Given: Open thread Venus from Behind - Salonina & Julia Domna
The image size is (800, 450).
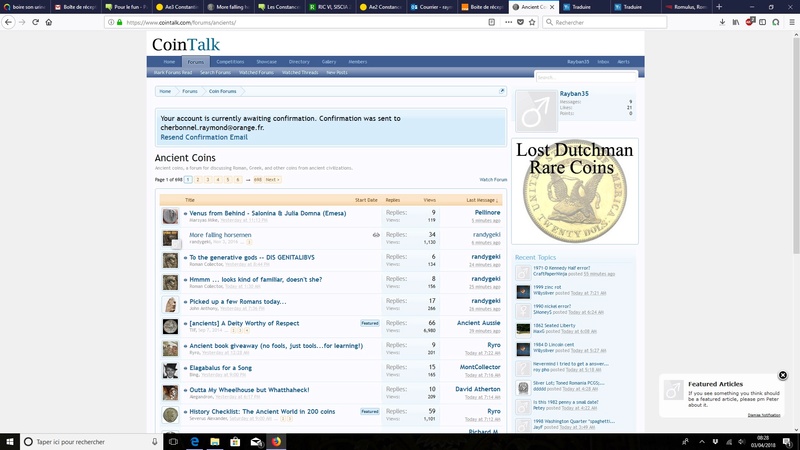Looking at the screenshot, I should coord(267,213).
